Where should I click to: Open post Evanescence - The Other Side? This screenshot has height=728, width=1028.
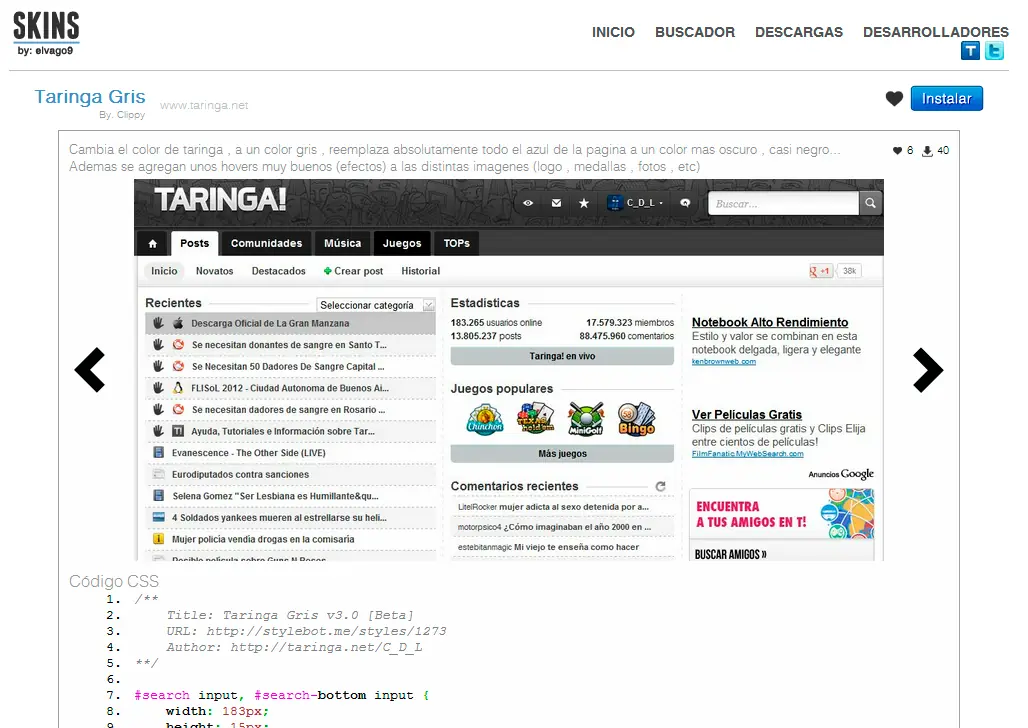[248, 453]
